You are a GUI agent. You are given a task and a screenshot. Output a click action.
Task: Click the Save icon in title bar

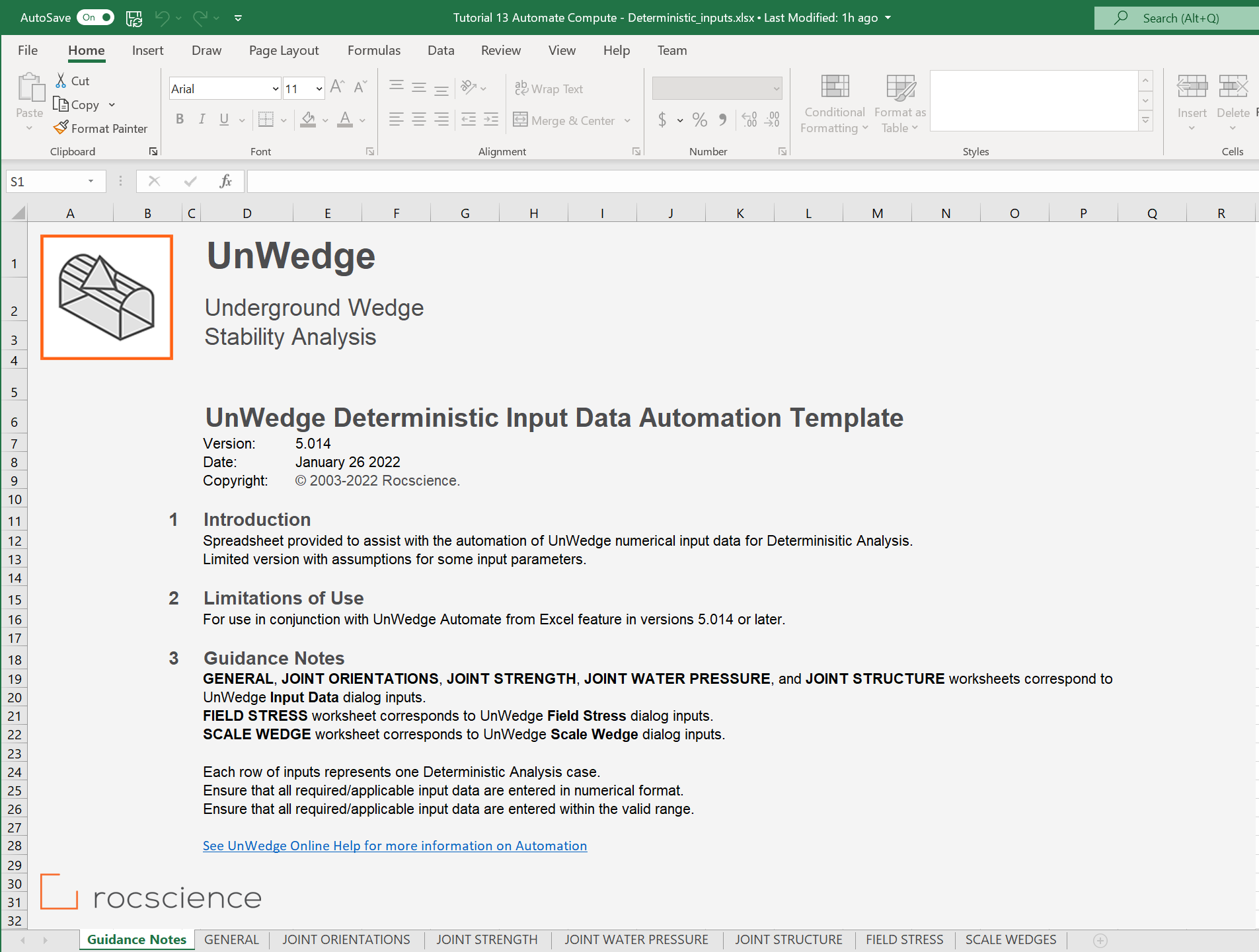click(x=134, y=18)
